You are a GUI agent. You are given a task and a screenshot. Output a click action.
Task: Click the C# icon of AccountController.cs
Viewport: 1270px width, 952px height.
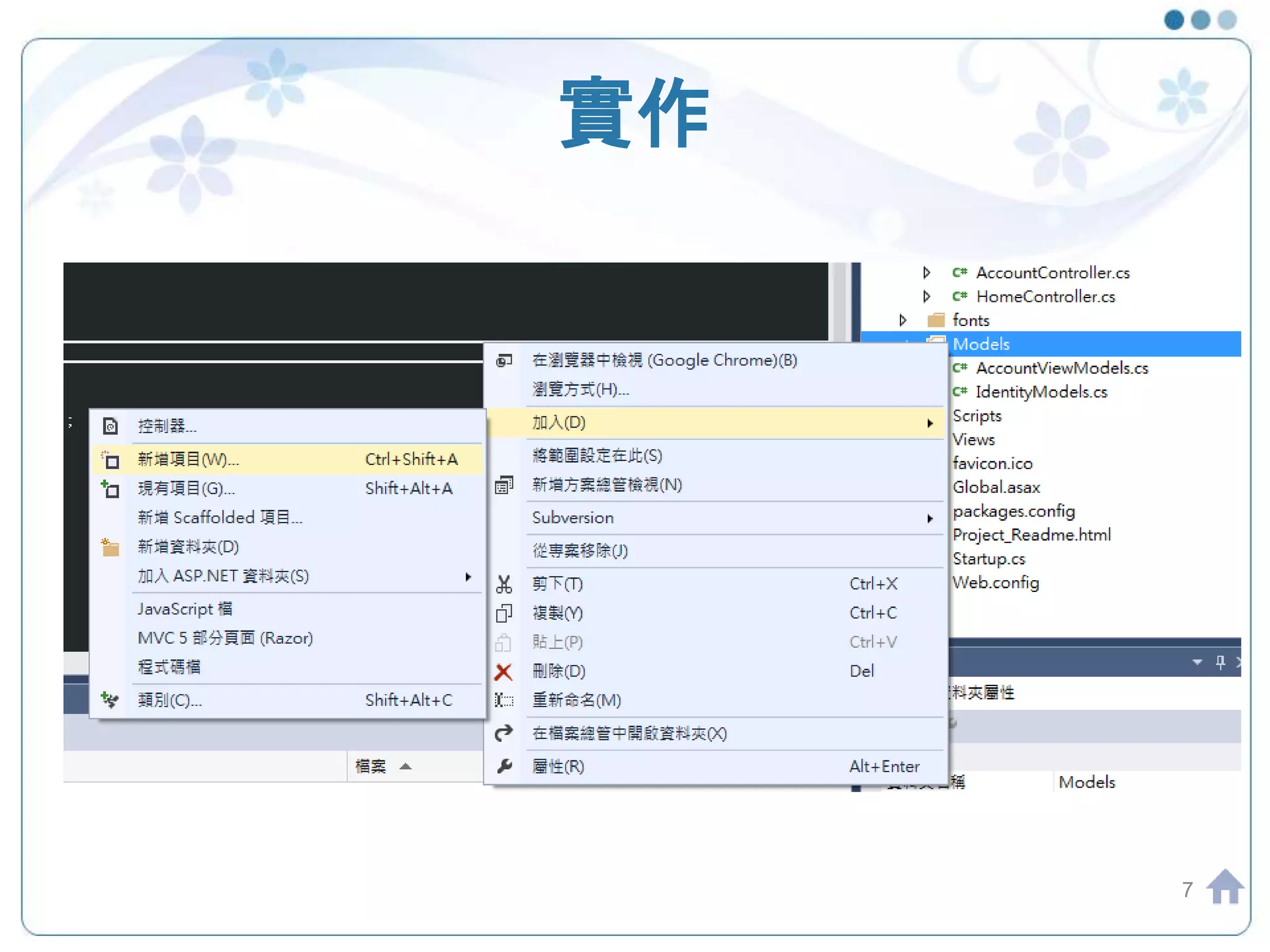click(x=960, y=273)
